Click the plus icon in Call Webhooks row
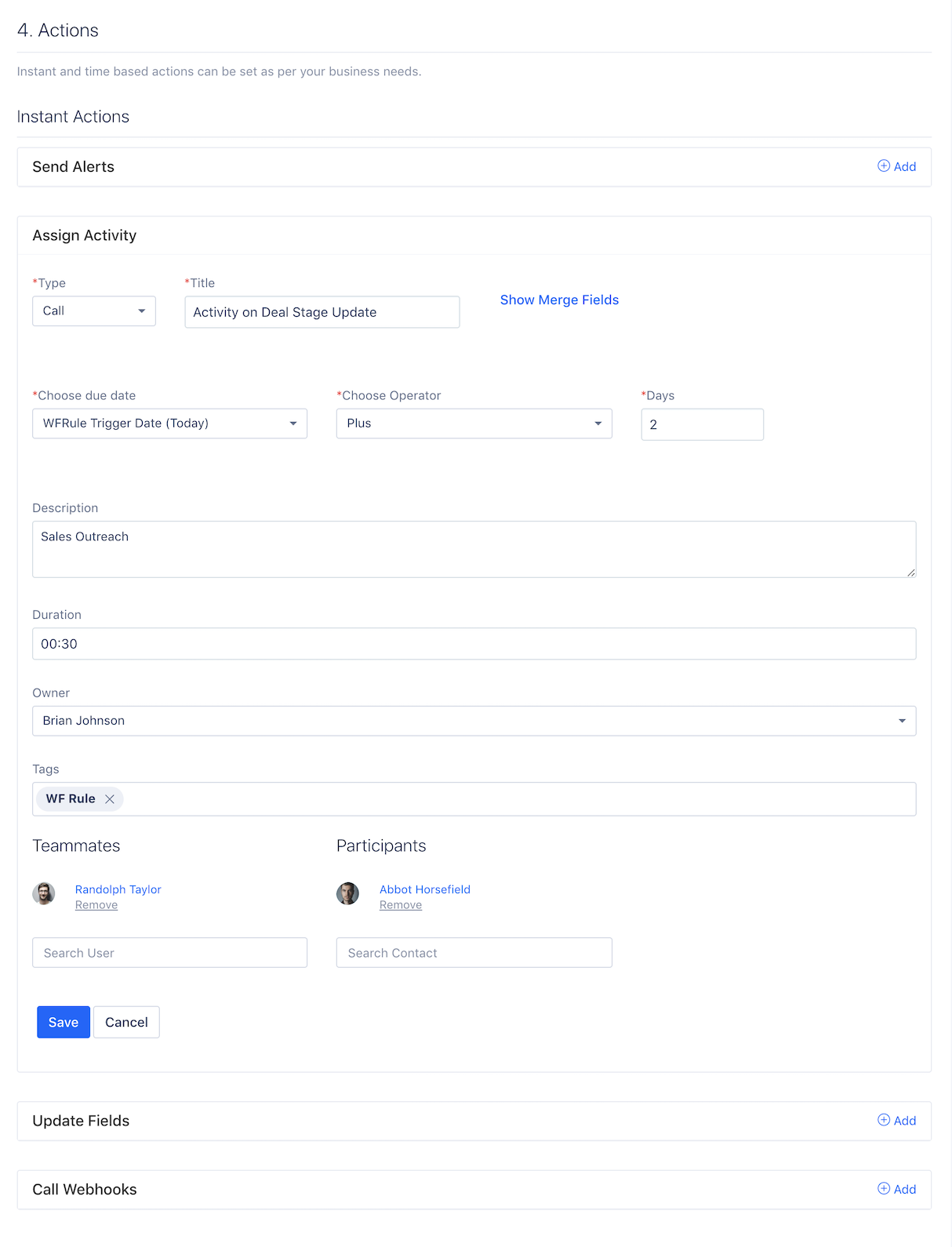Image resolution: width=952 pixels, height=1247 pixels. point(884,1189)
